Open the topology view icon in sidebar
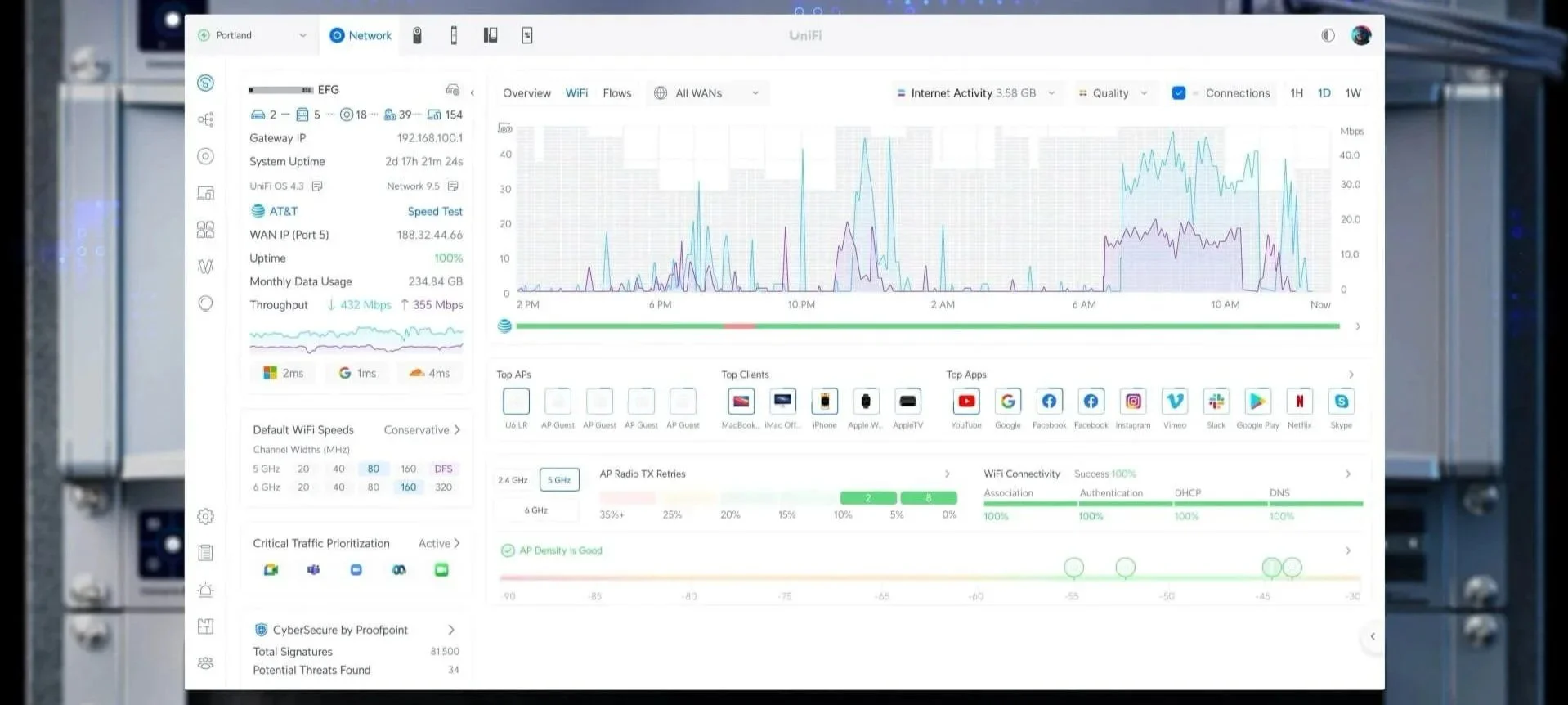The image size is (1568, 705). point(206,119)
